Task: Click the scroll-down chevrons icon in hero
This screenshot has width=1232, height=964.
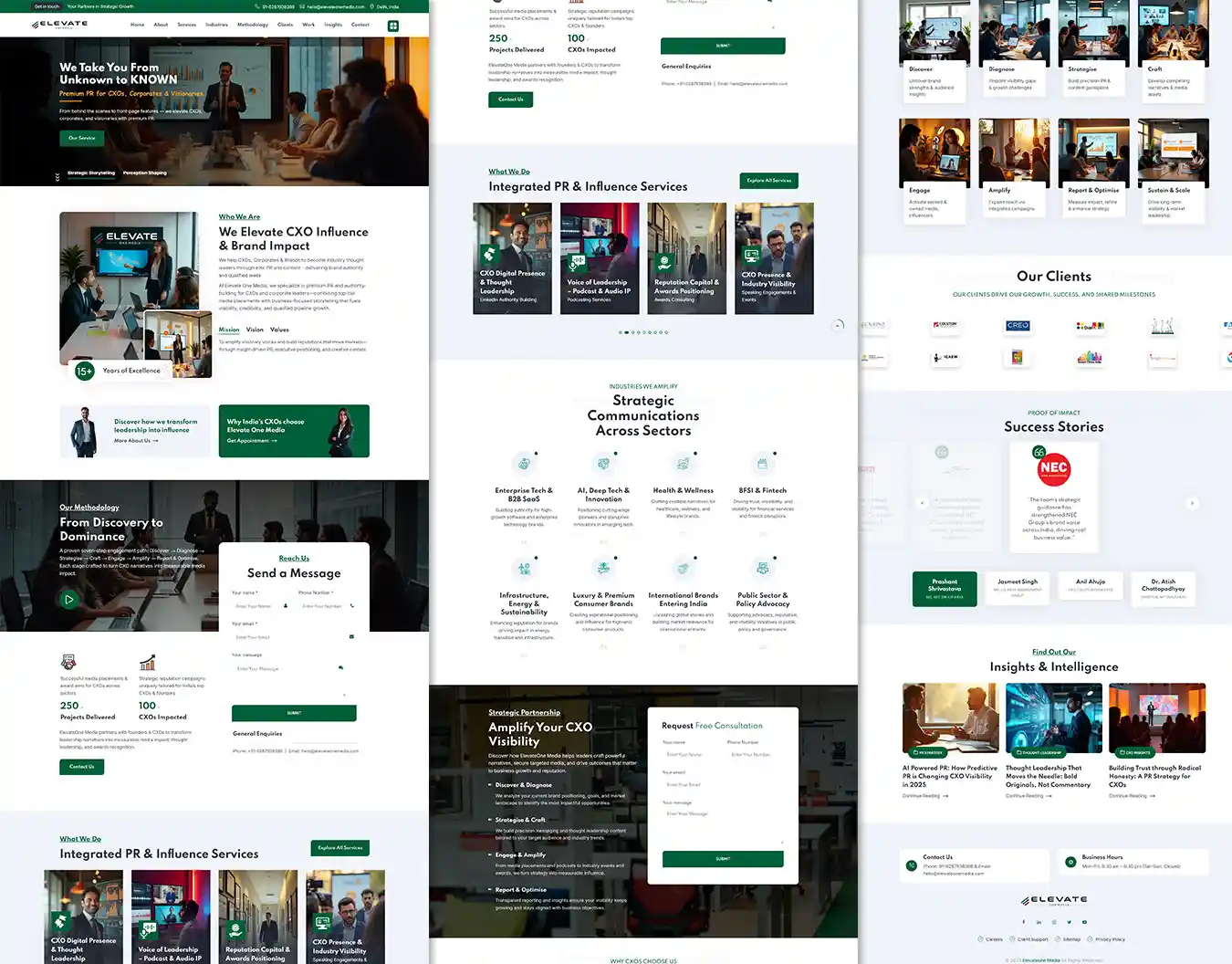Action: point(57,176)
